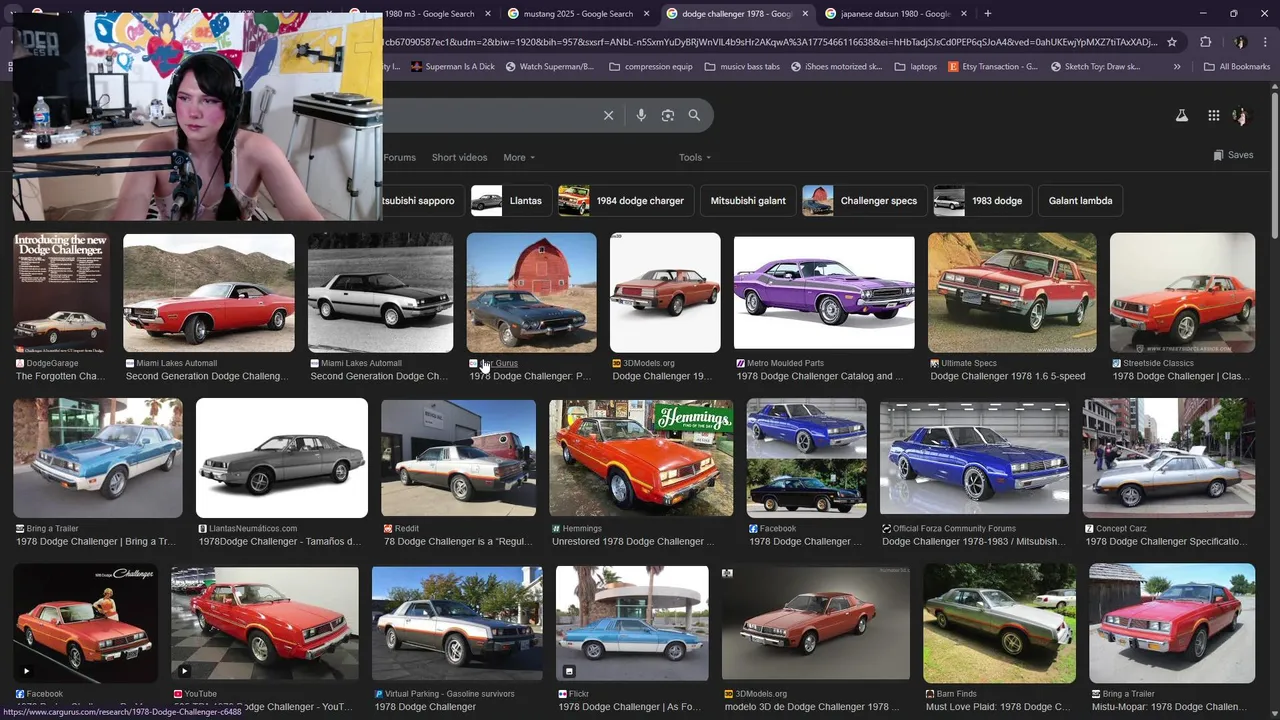Click the magnifying glass search icon

(694, 115)
